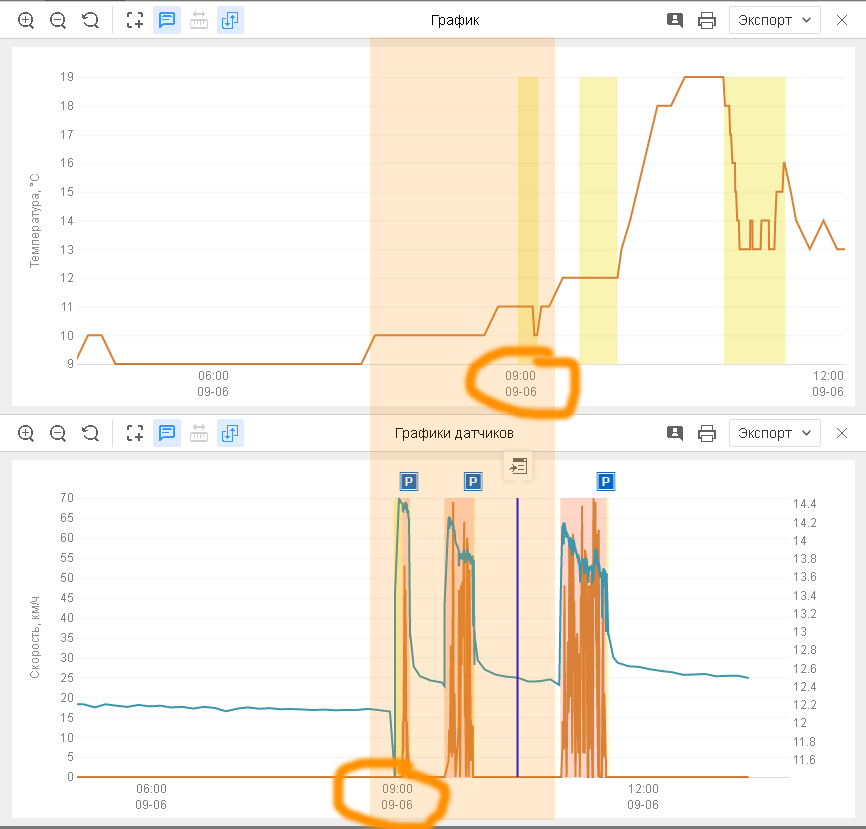Open the legend icon in top chart toolbar
Viewport: 866px width, 829px height.
pyautogui.click(x=675, y=20)
